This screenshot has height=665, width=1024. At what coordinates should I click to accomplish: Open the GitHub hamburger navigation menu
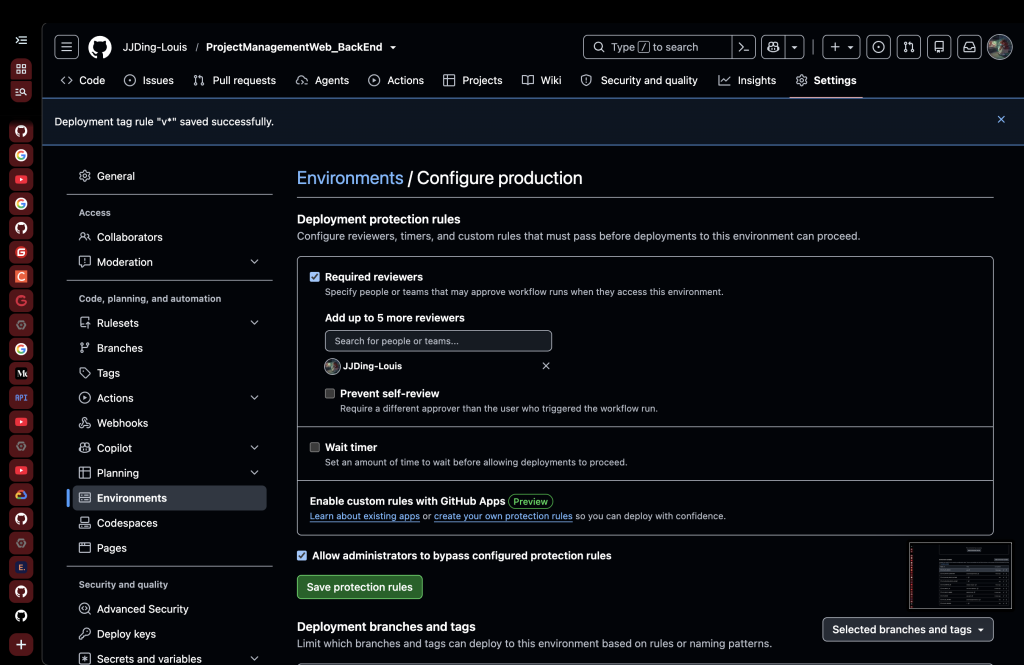coord(67,47)
